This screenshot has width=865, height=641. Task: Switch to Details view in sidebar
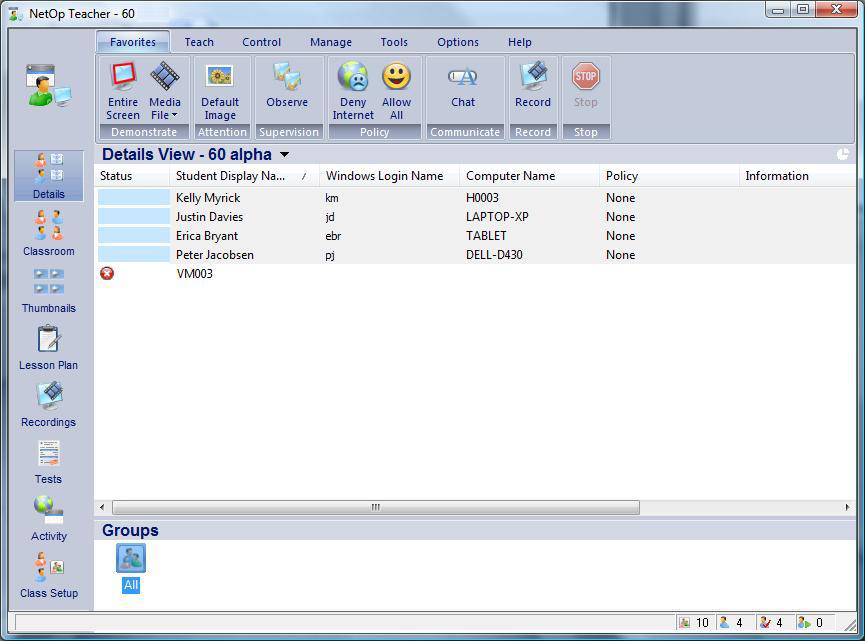(x=49, y=176)
